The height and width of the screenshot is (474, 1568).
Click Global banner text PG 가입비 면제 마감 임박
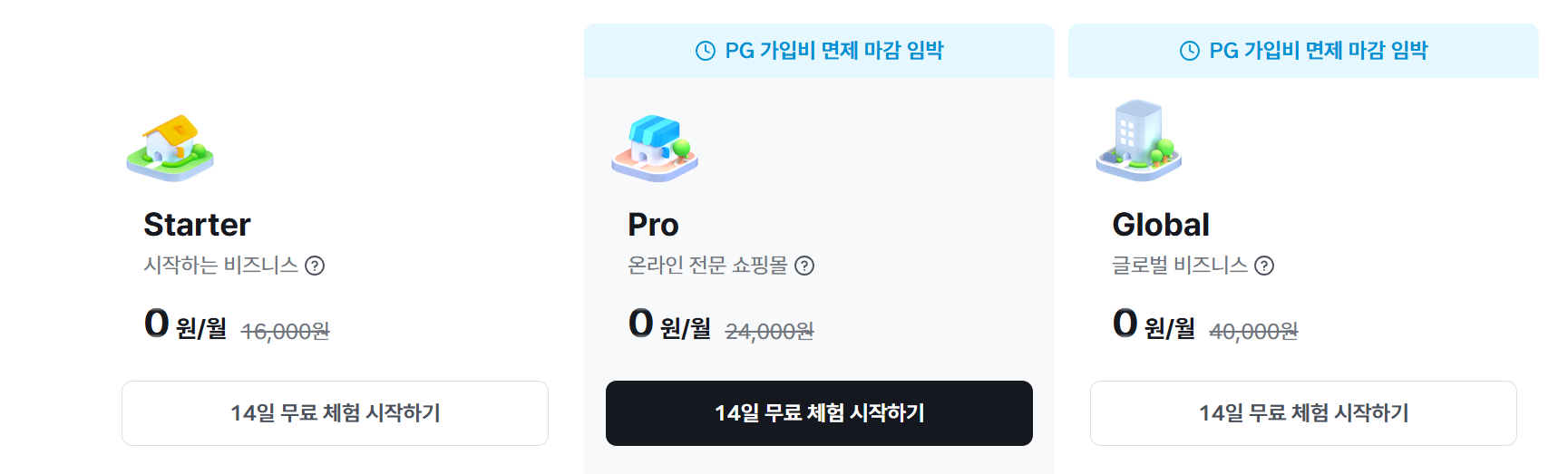[1319, 51]
